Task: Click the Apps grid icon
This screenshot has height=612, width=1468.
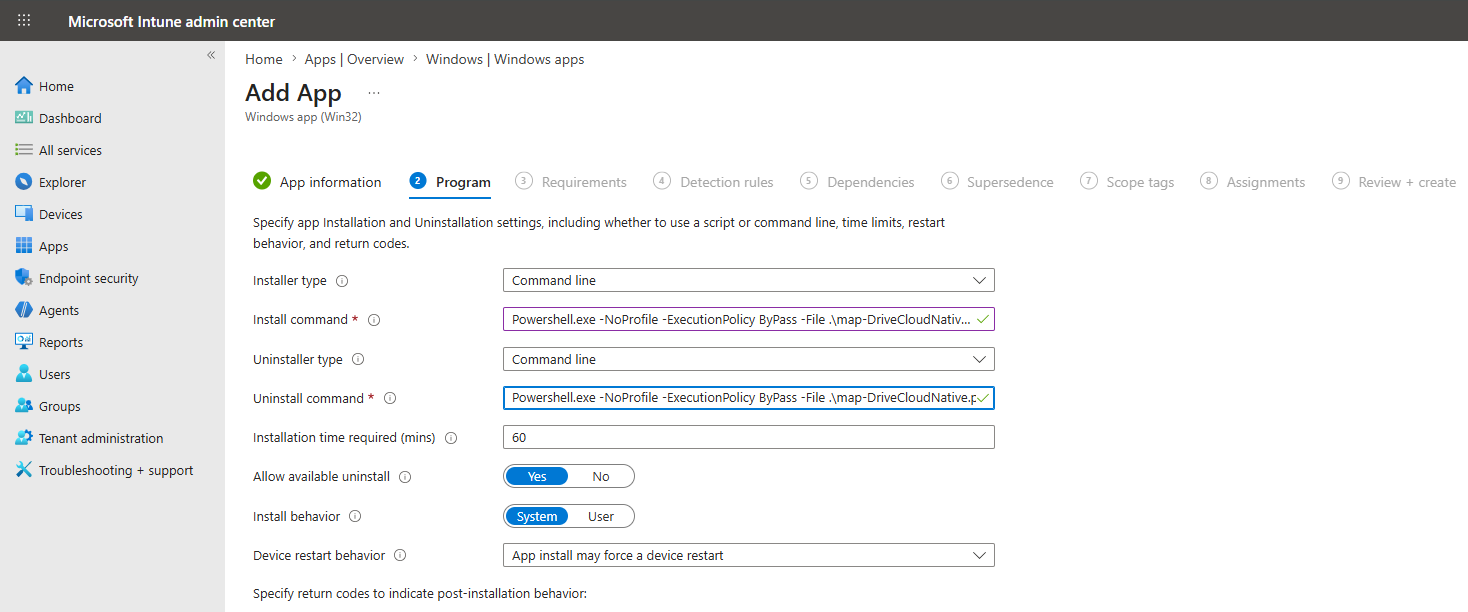Action: pos(24,246)
